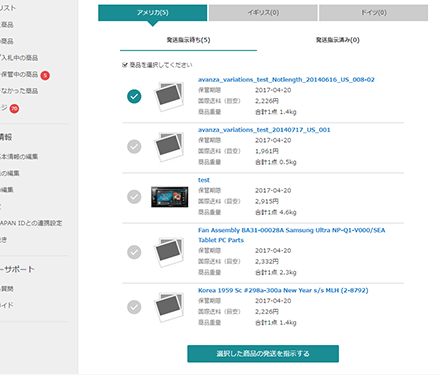Select the Fan Assembly item check circle
Image resolution: width=440 pixels, height=375 pixels.
point(134,252)
